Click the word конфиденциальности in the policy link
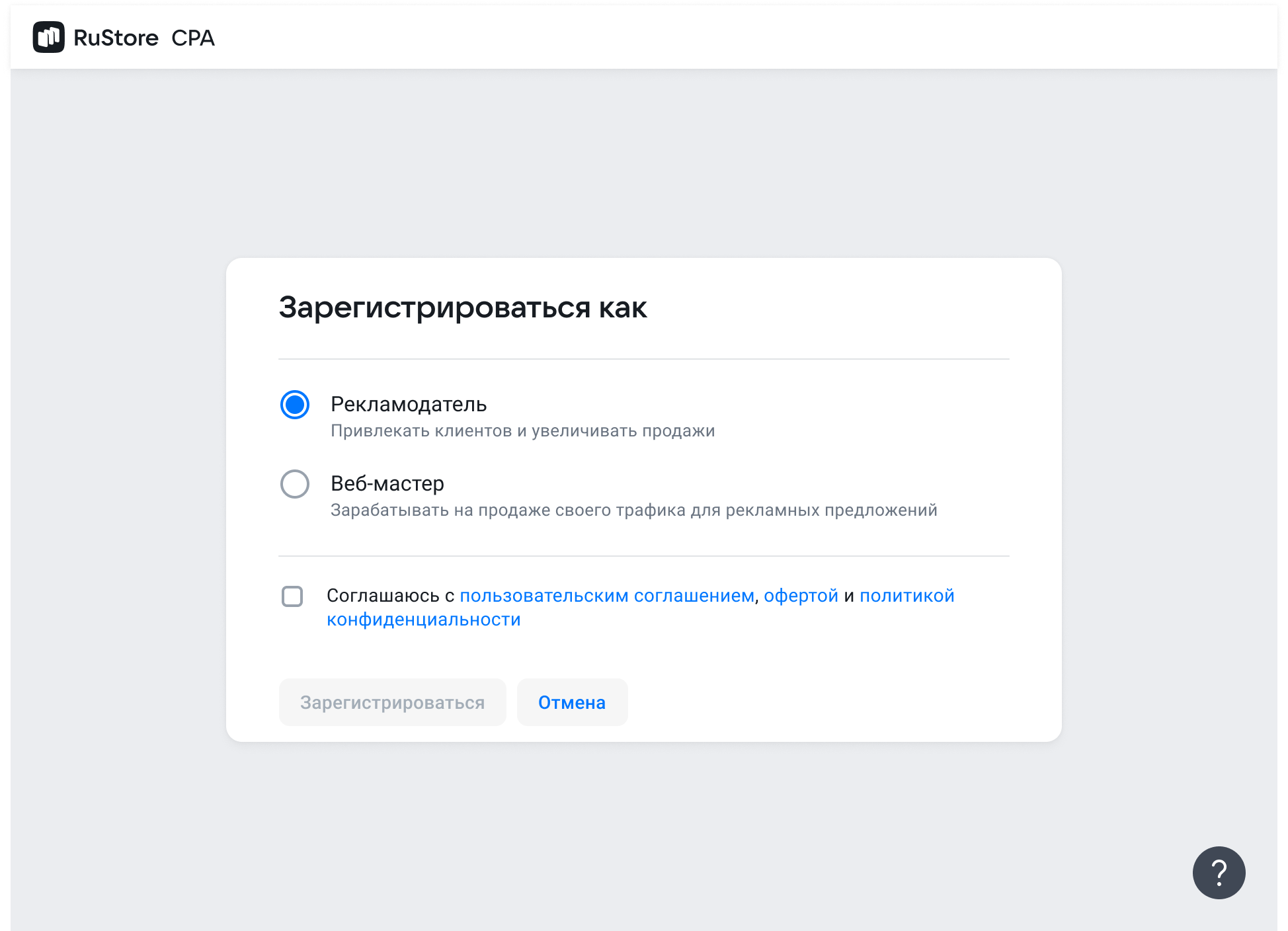Image resolution: width=1288 pixels, height=931 pixels. click(x=423, y=620)
